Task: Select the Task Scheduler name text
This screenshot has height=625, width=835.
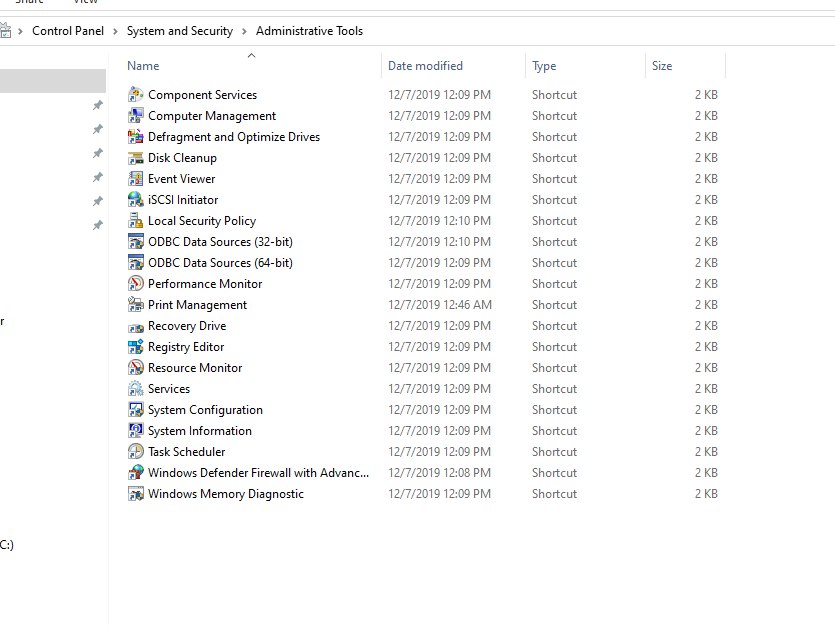Action: [186, 451]
